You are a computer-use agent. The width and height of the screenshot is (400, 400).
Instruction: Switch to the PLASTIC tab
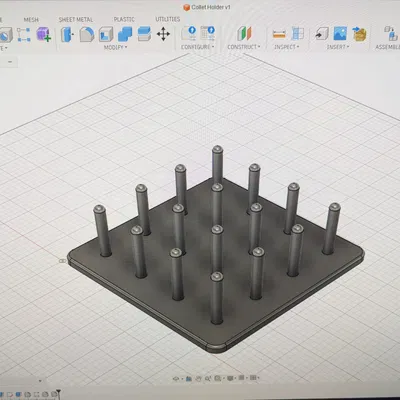coord(124,19)
